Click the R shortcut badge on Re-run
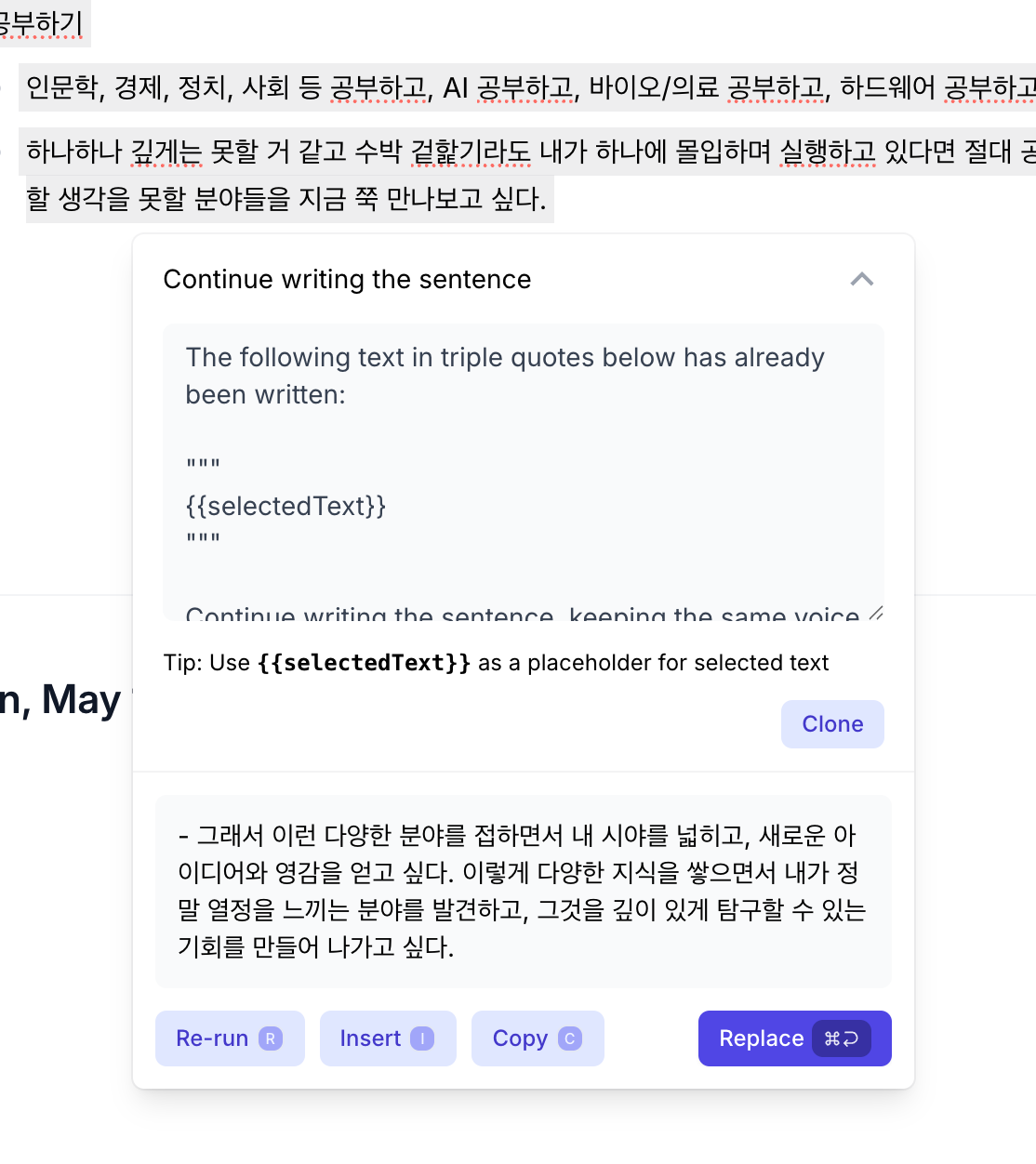This screenshot has height=1164, width=1036. pos(271,1038)
